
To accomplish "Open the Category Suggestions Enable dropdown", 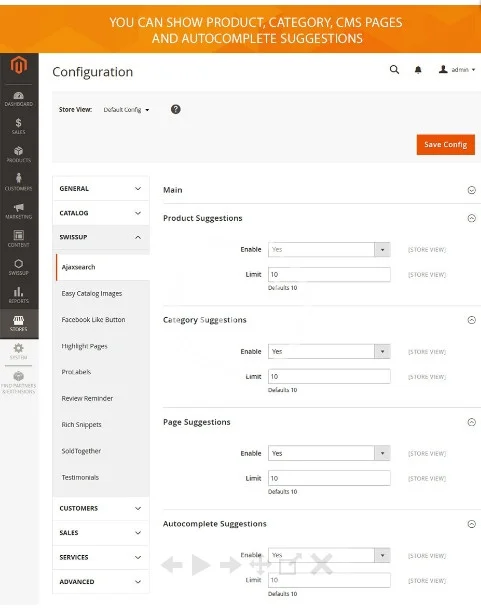I will coord(329,351).
